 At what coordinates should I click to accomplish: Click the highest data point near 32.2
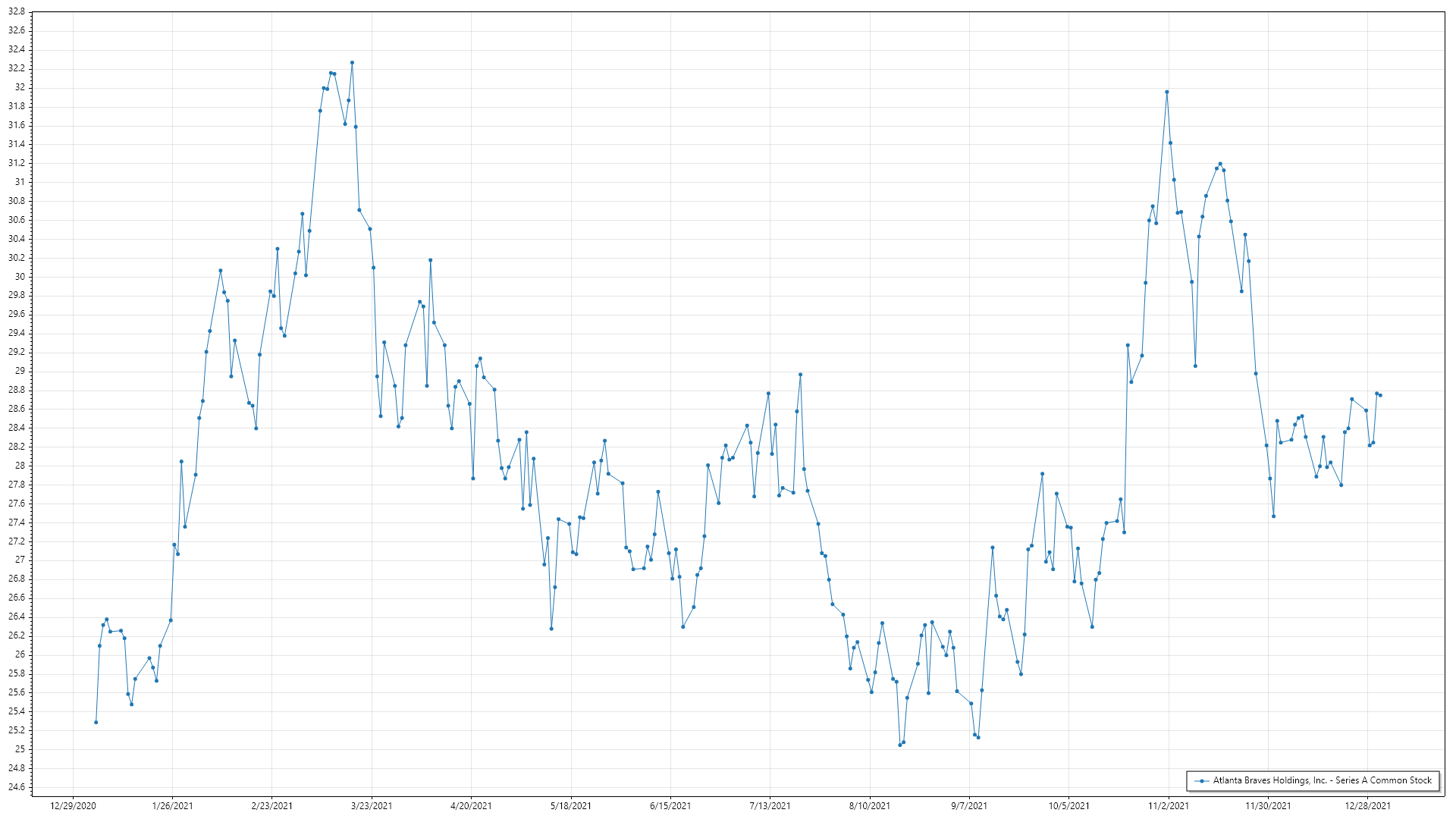[x=352, y=63]
